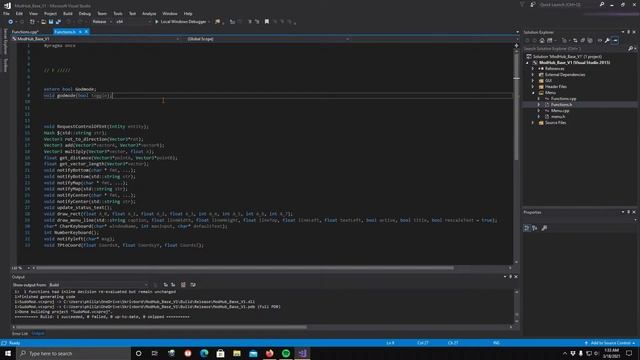Click the Quick Launch search box
Viewport: 640px width, 360px height.
pyautogui.click(x=568, y=4)
